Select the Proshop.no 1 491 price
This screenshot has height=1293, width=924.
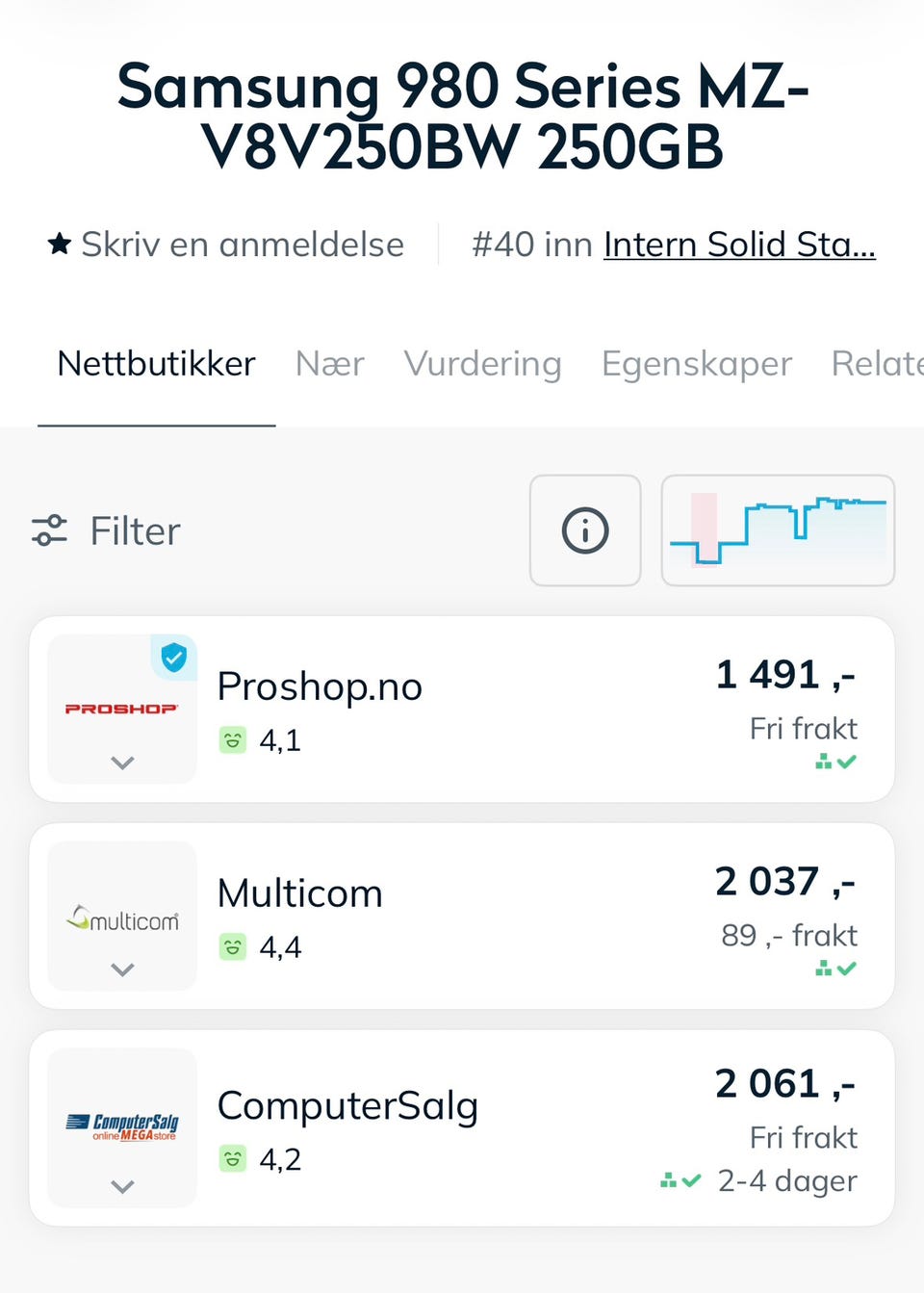785,675
